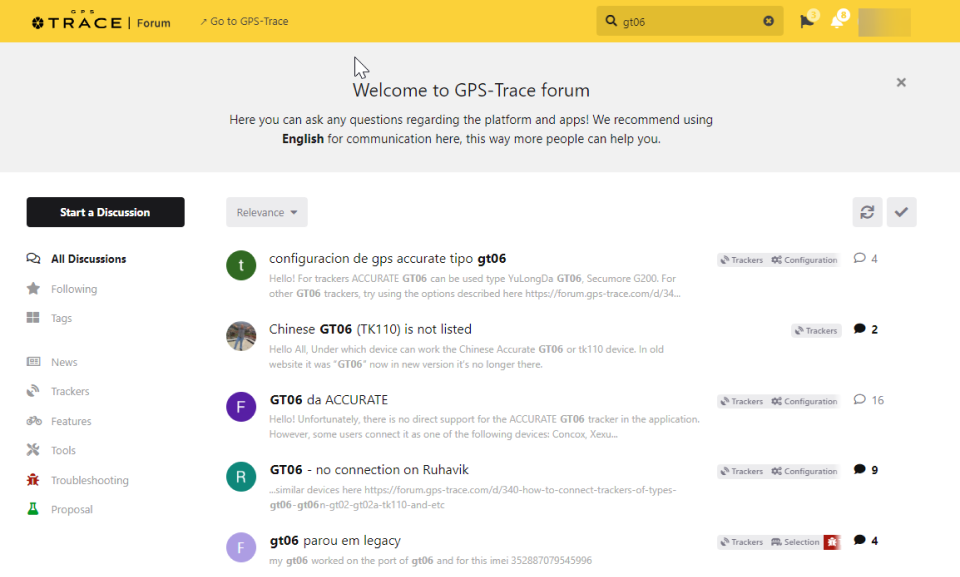Click the Troubleshooting red bug icon
This screenshot has height=577, width=960.
click(x=33, y=480)
